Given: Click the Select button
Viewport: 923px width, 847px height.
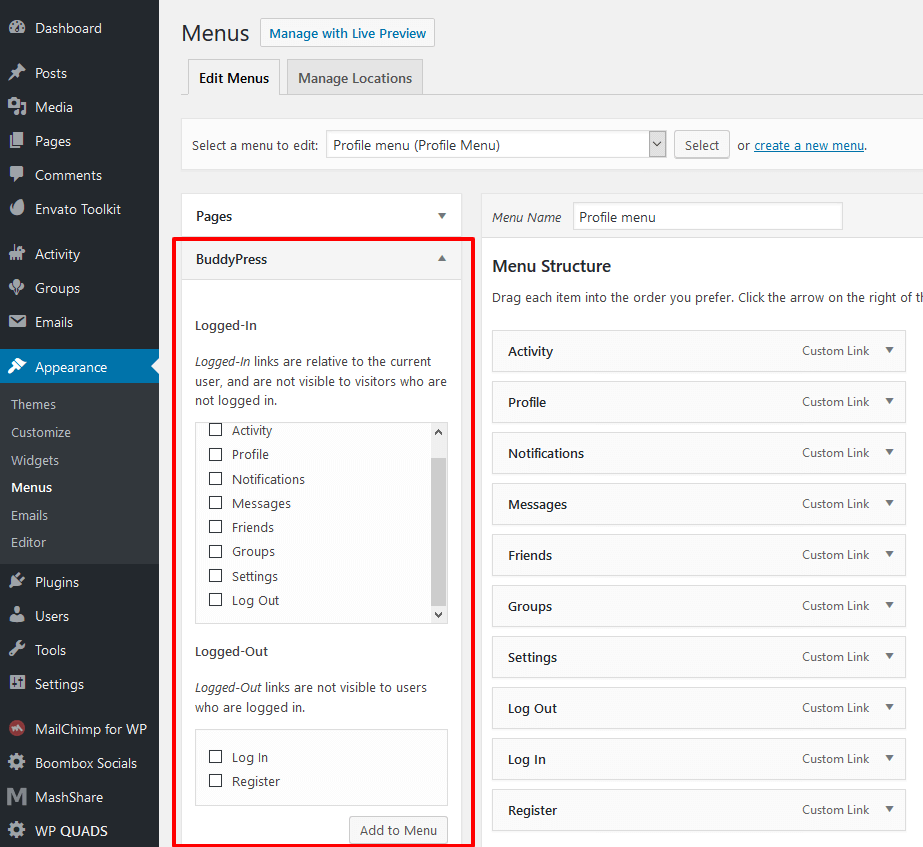Looking at the screenshot, I should (702, 145).
